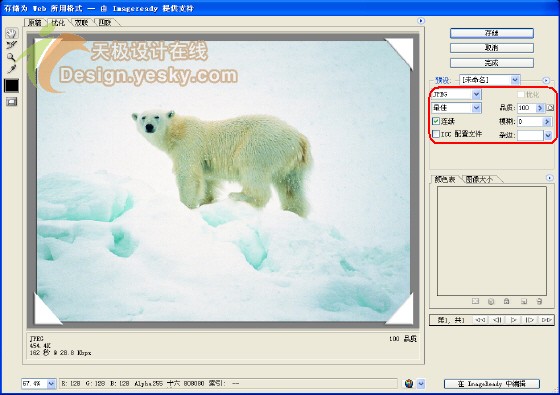Screen dimensions: 560x395
Task: Select the Eyedropper tool
Action: (11, 69)
